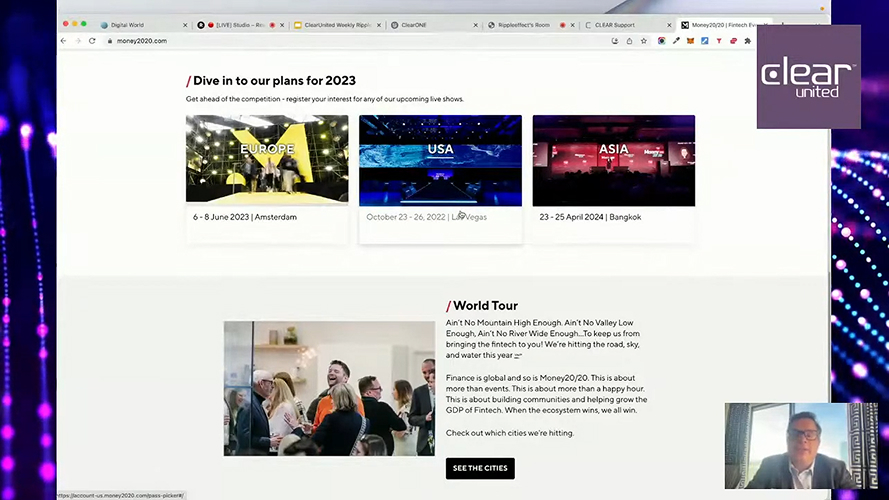This screenshot has height=500, width=889.
Task: Click the share page icon in address bar
Action: point(629,41)
